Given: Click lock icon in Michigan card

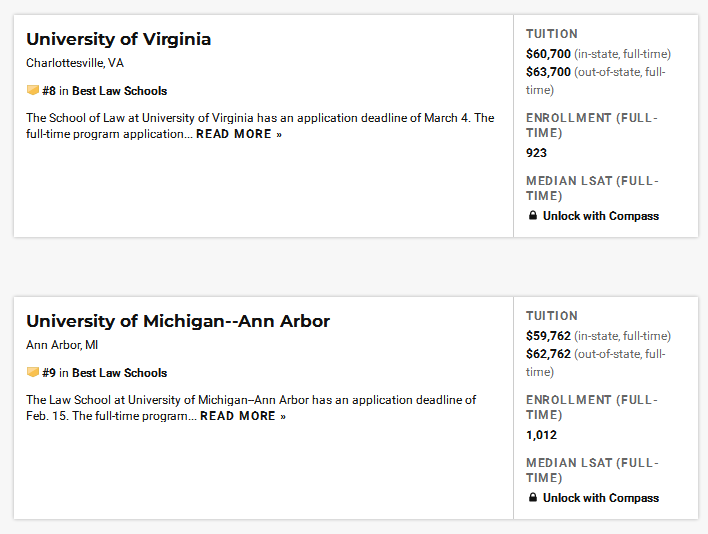Looking at the screenshot, I should (x=533, y=497).
